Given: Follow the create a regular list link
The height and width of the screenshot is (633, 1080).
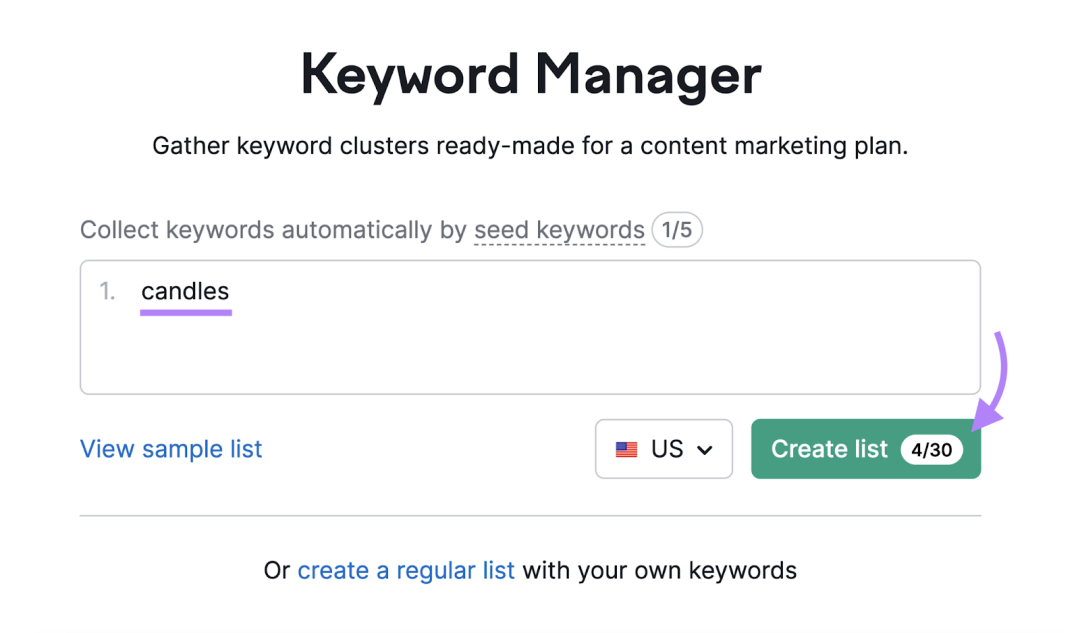Looking at the screenshot, I should [x=406, y=570].
